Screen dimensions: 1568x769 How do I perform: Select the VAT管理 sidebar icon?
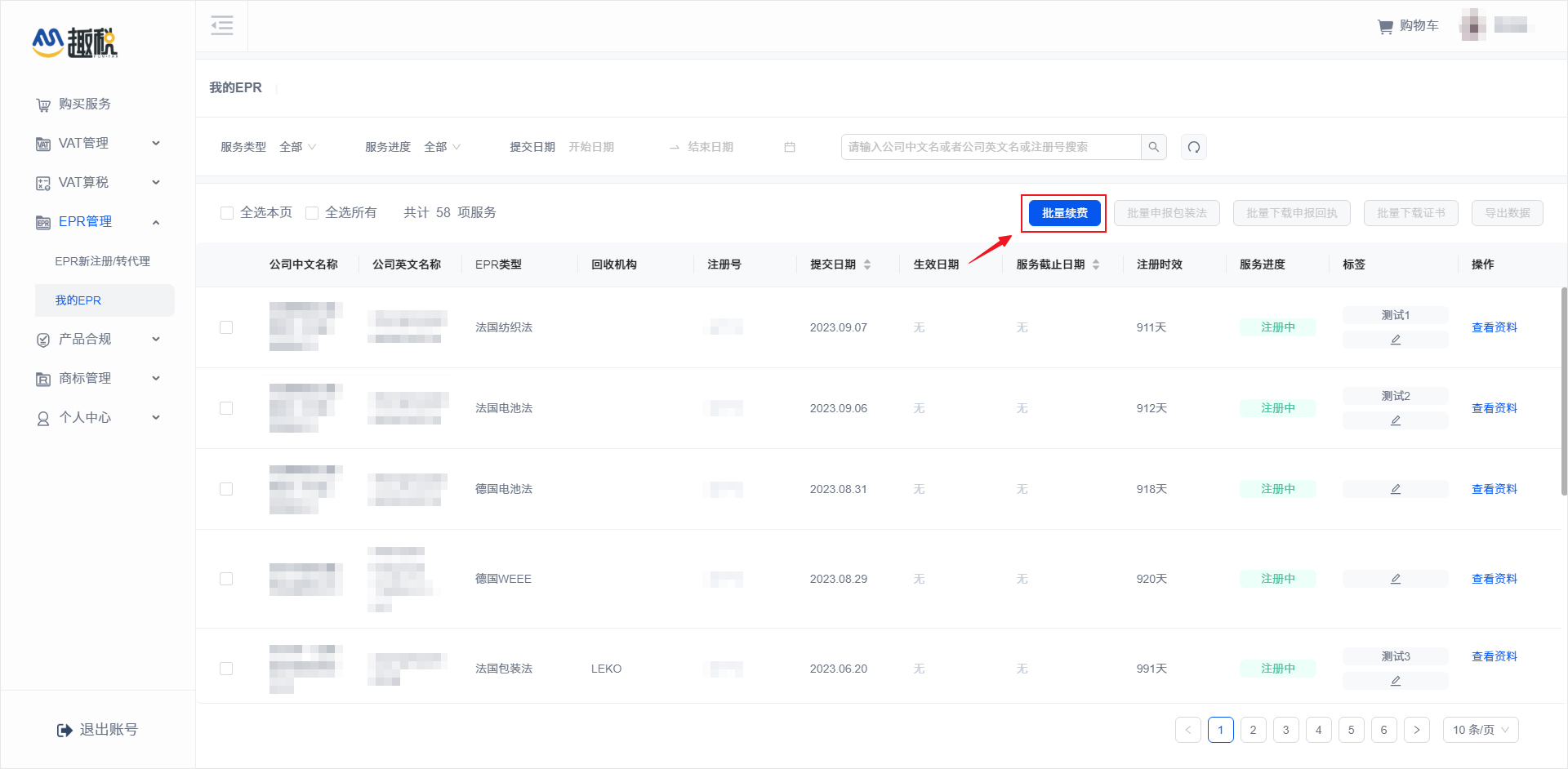[x=42, y=143]
